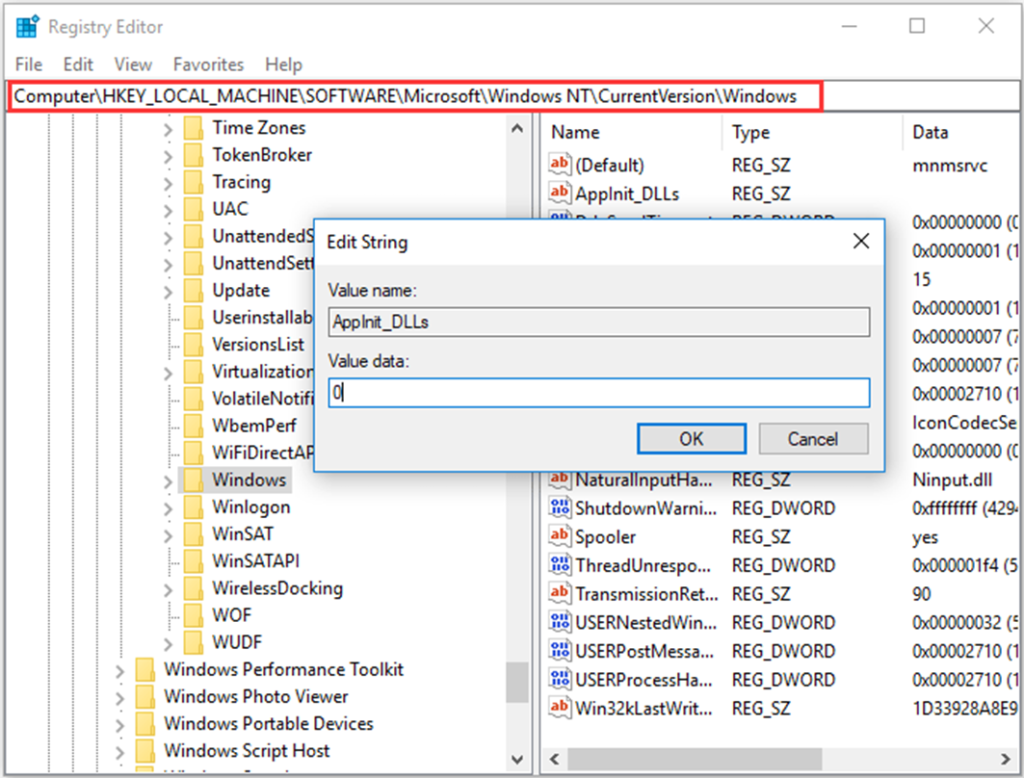1024x778 pixels.
Task: Expand the Winlogon key
Action: coord(168,508)
